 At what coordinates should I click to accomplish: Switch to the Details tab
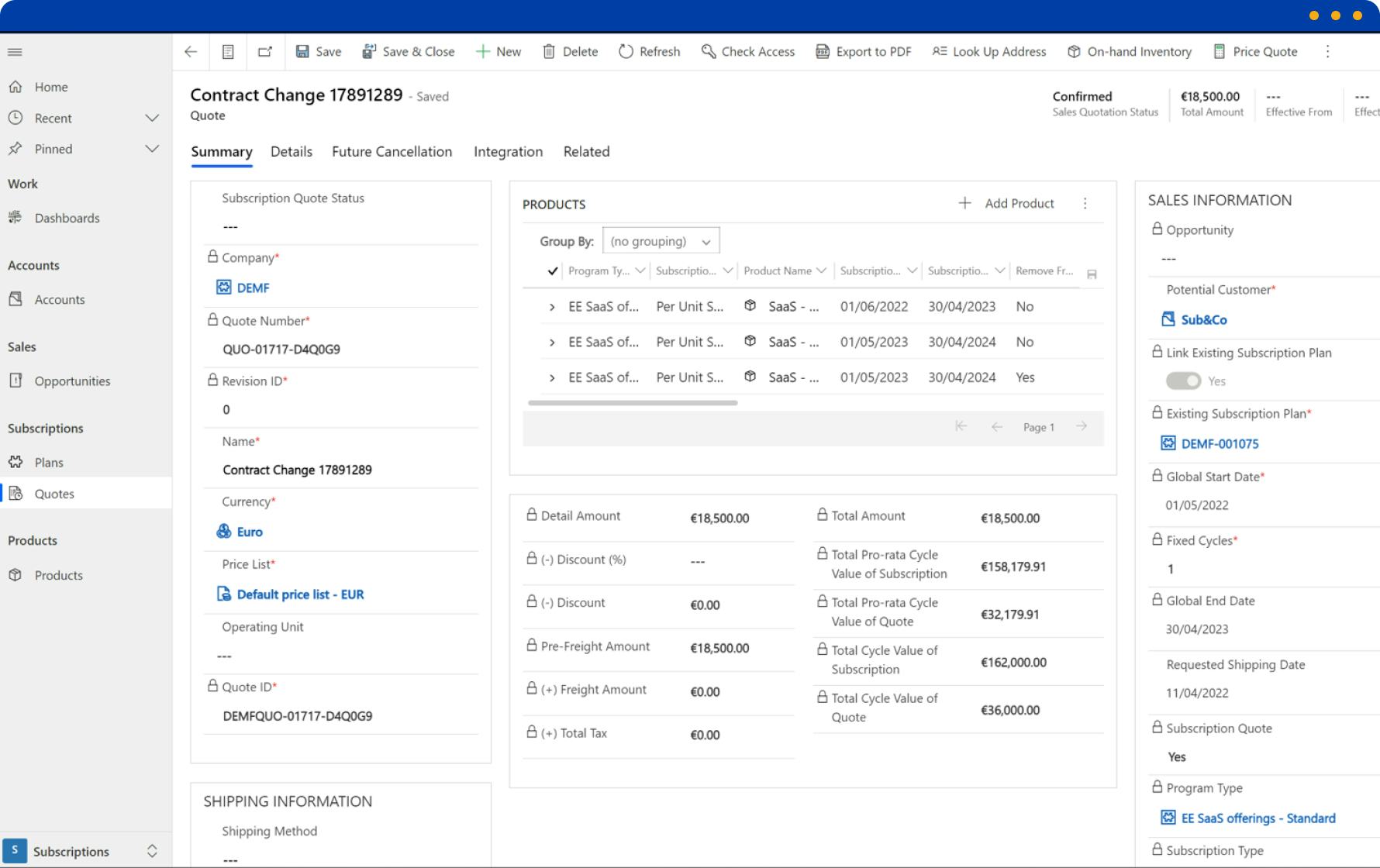pos(292,151)
